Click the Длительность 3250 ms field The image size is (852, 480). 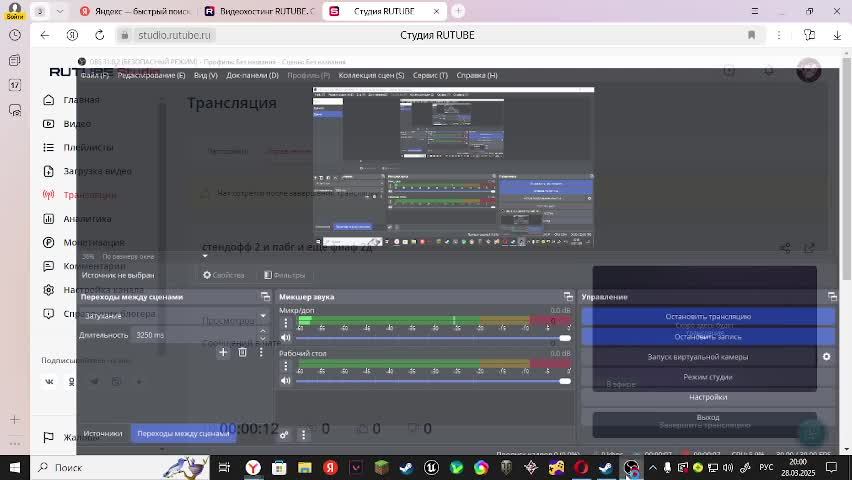coord(193,335)
